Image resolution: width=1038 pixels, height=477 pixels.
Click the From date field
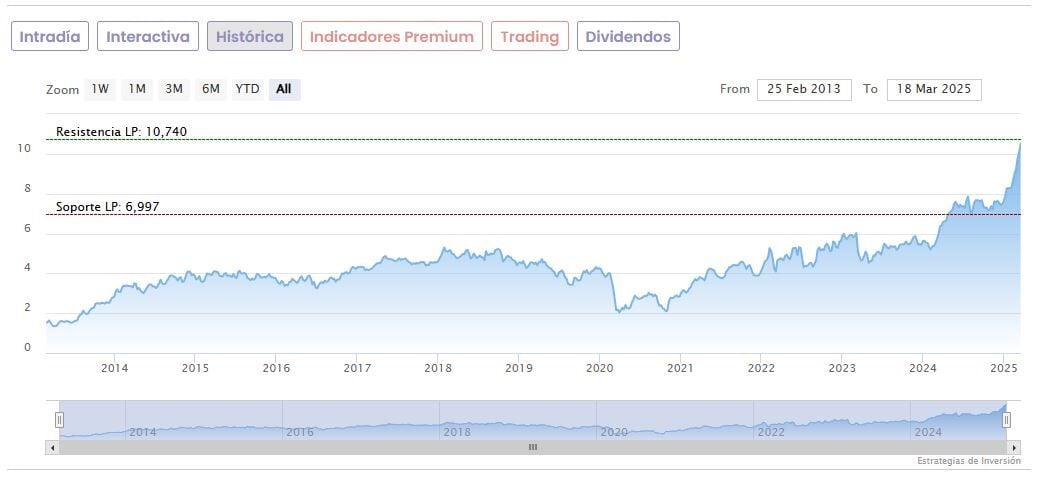[804, 89]
